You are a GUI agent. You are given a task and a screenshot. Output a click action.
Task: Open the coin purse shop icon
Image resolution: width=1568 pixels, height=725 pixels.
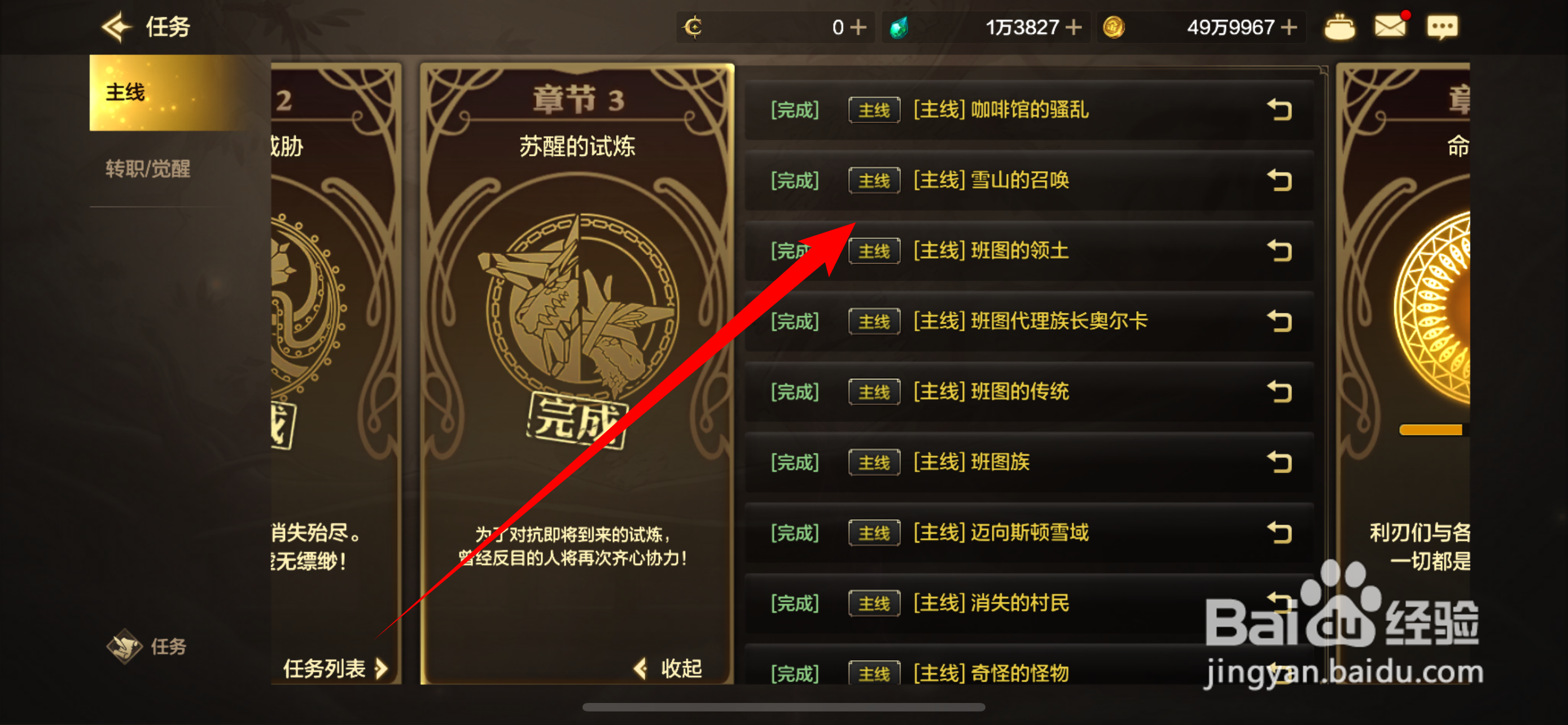(1339, 27)
